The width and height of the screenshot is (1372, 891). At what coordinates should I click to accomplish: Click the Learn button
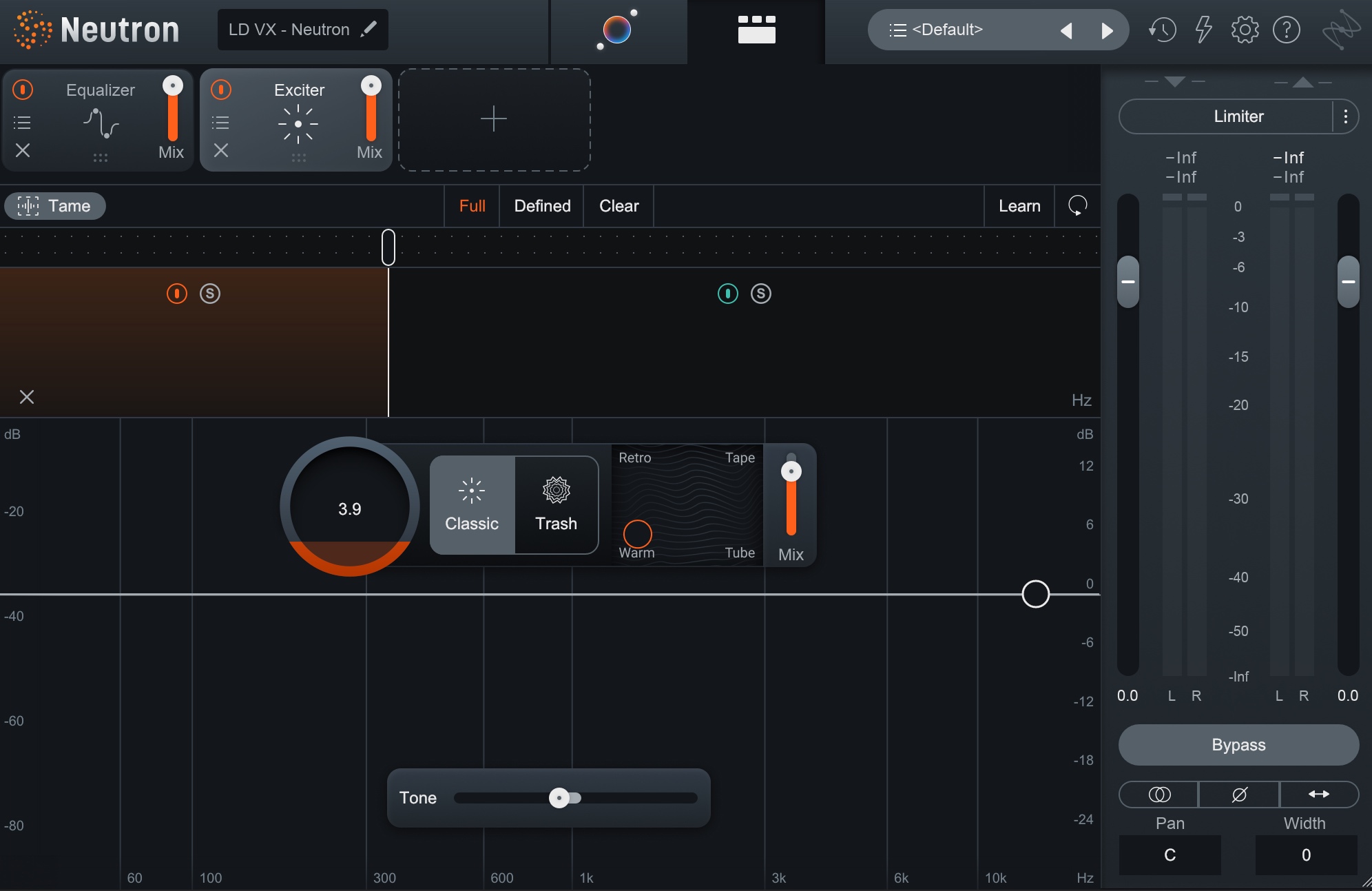[x=1019, y=206]
